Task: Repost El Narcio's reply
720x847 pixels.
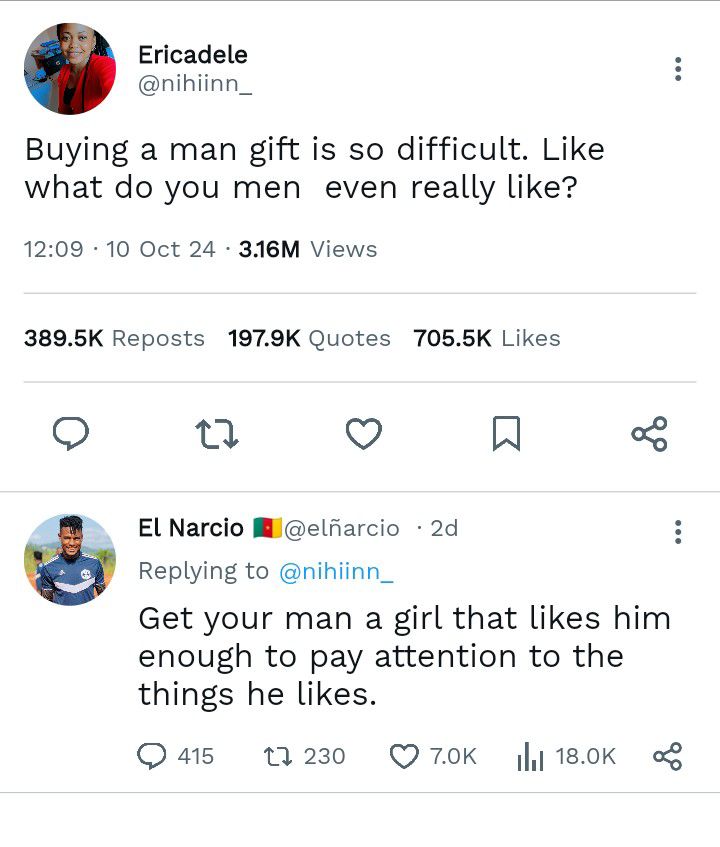Action: click(304, 756)
